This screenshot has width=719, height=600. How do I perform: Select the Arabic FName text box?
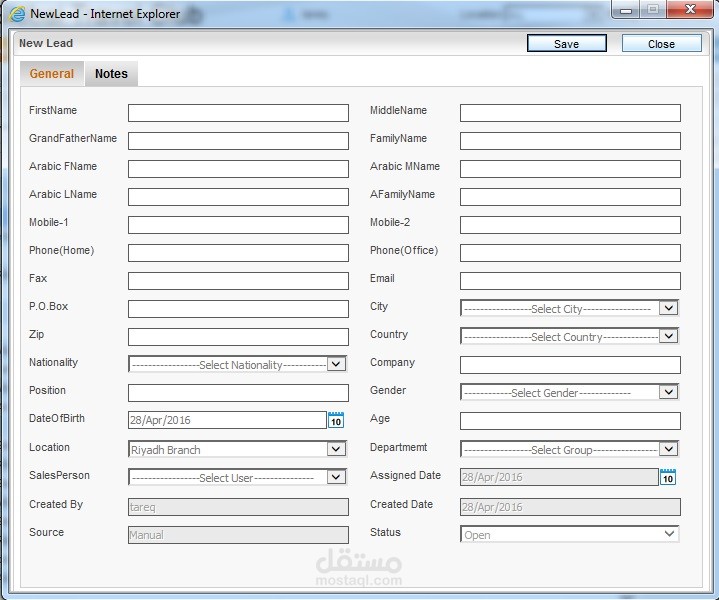(238, 169)
